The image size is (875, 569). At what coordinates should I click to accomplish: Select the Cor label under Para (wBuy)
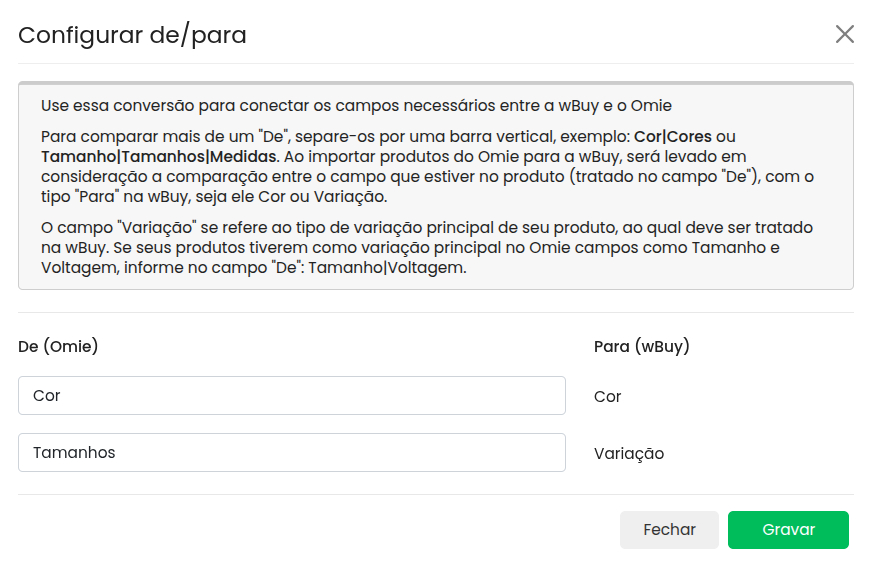[x=607, y=397]
